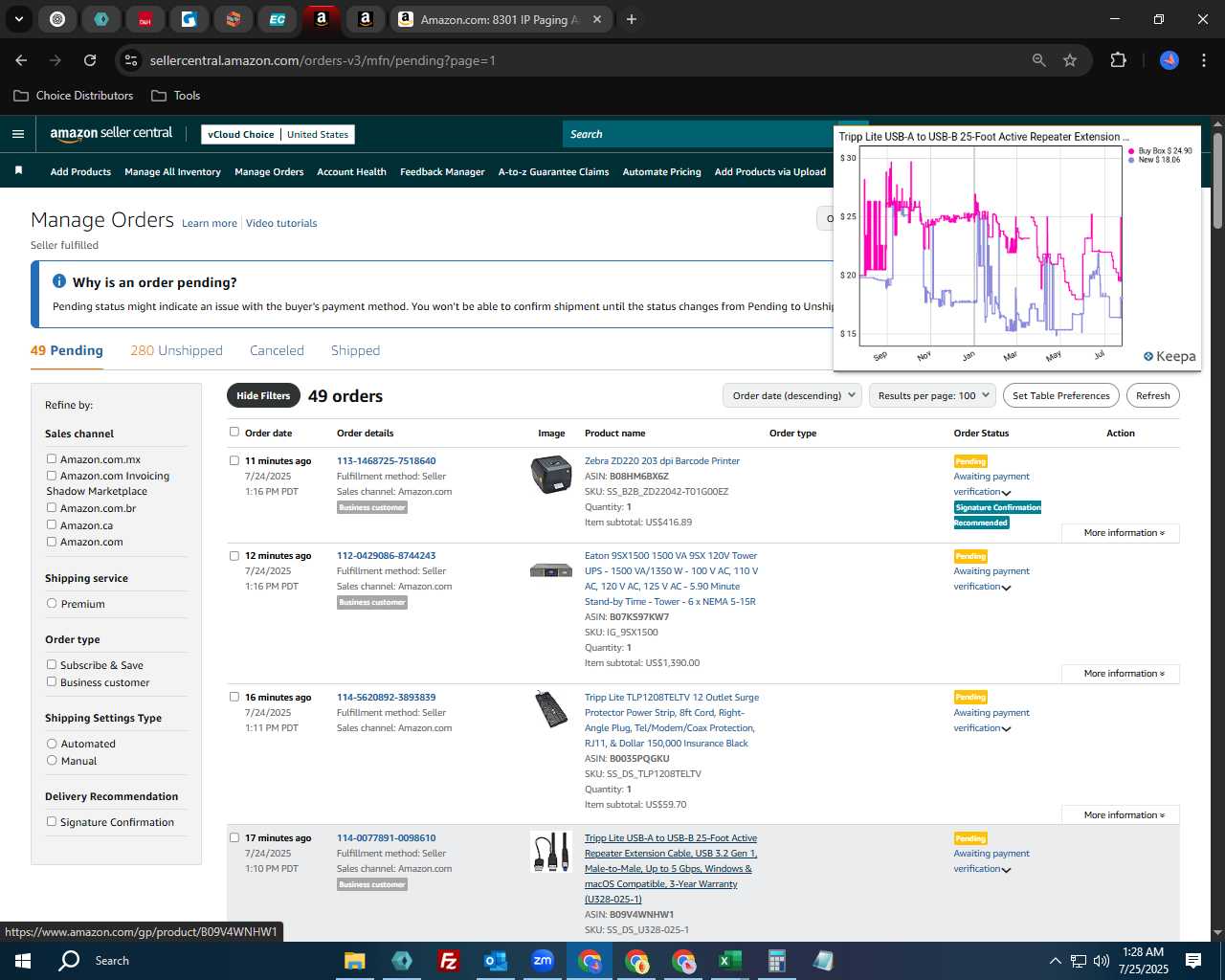Click the Chrome profile avatar icon
The image size is (1225, 980).
pyautogui.click(x=1169, y=60)
